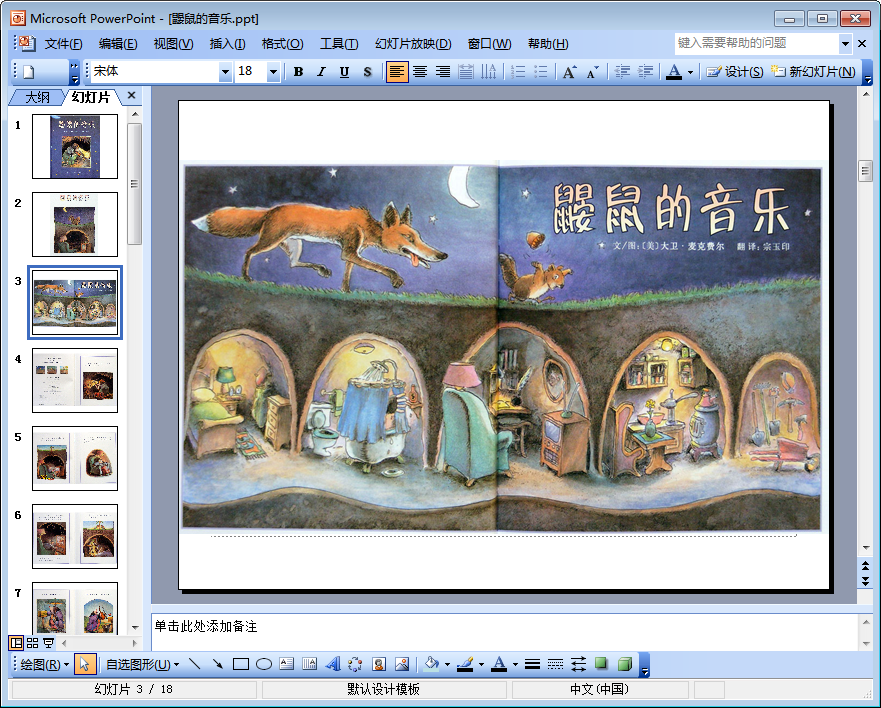
Task: Open the fill color dropdown arrow
Action: pyautogui.click(x=448, y=665)
